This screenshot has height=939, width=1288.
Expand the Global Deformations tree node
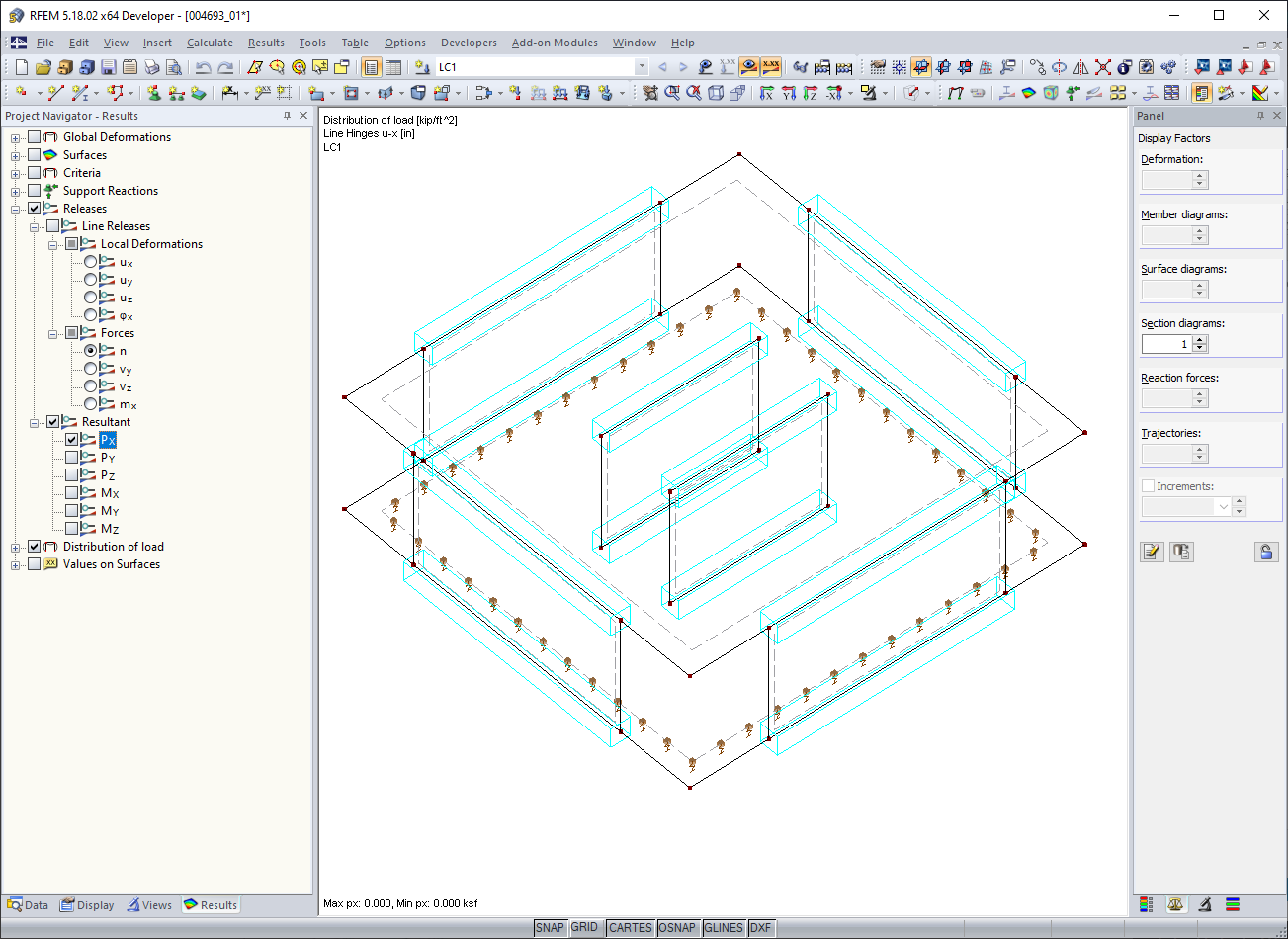point(16,137)
